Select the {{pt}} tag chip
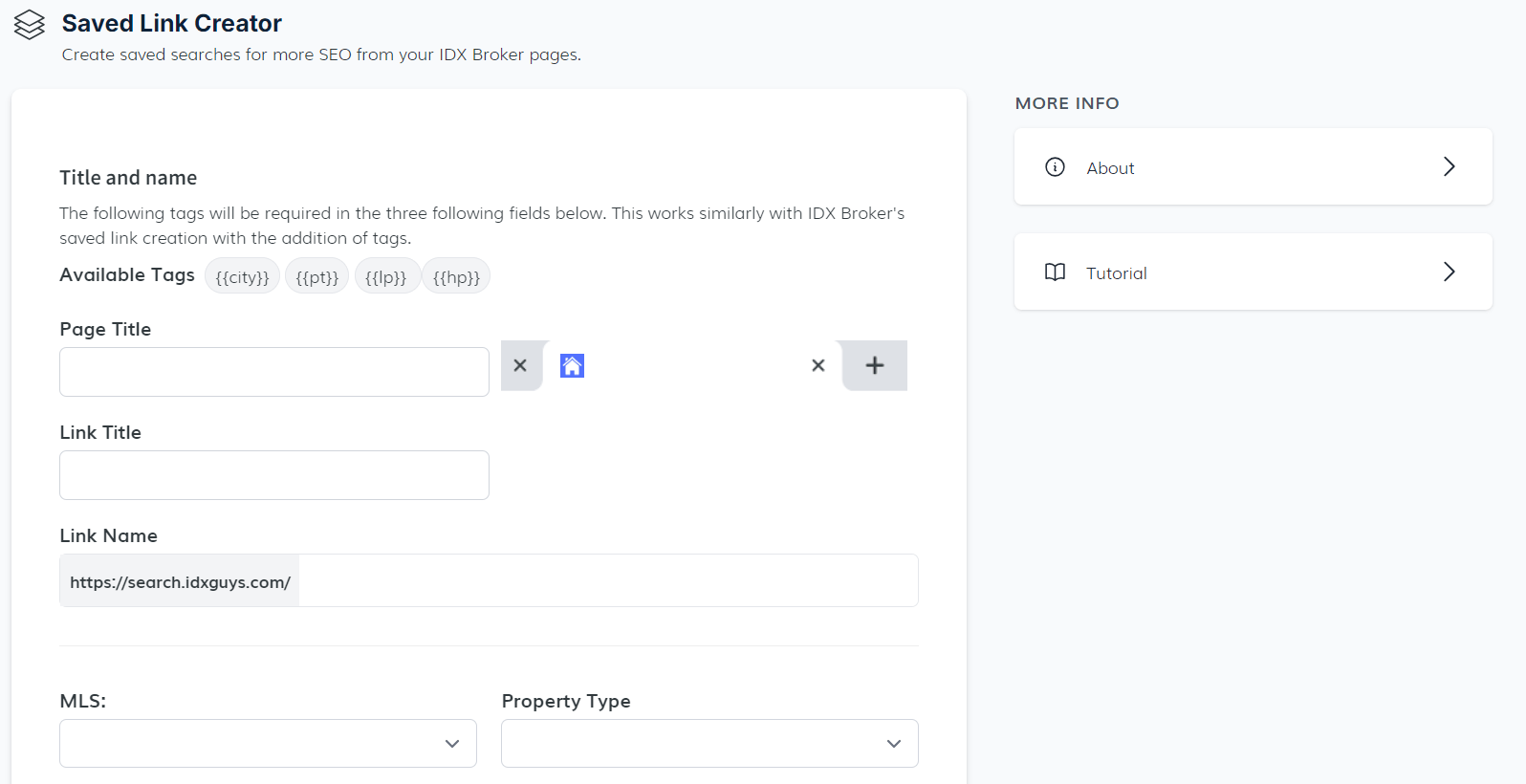 pyautogui.click(x=316, y=277)
